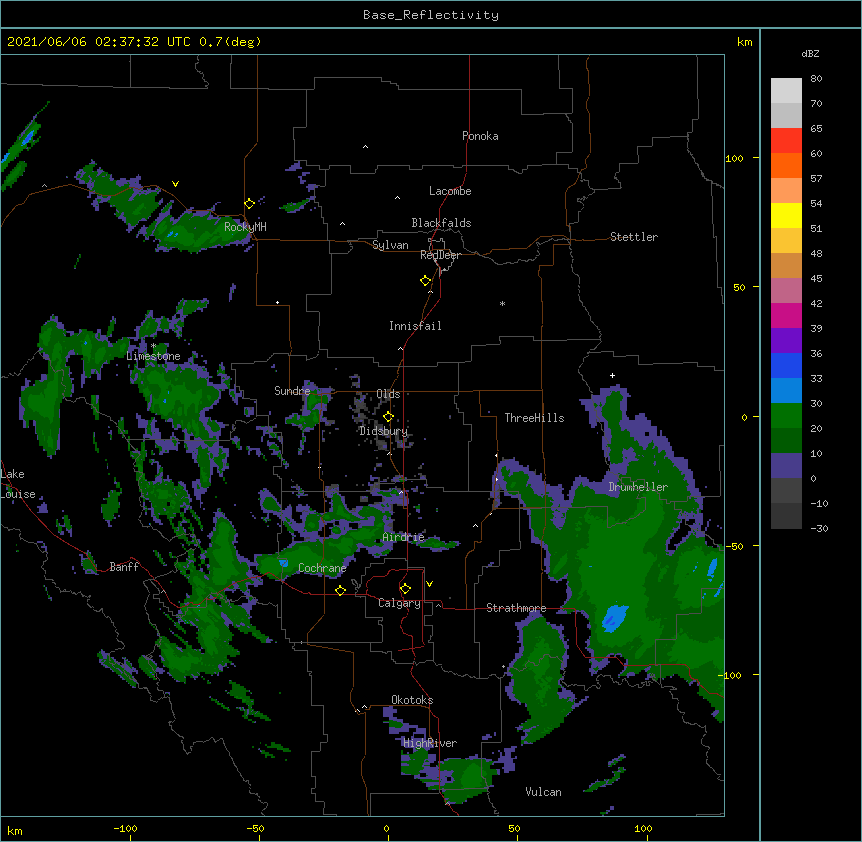The height and width of the screenshot is (842, 862).
Task: Click the Vulcan label
Action: pos(543,792)
